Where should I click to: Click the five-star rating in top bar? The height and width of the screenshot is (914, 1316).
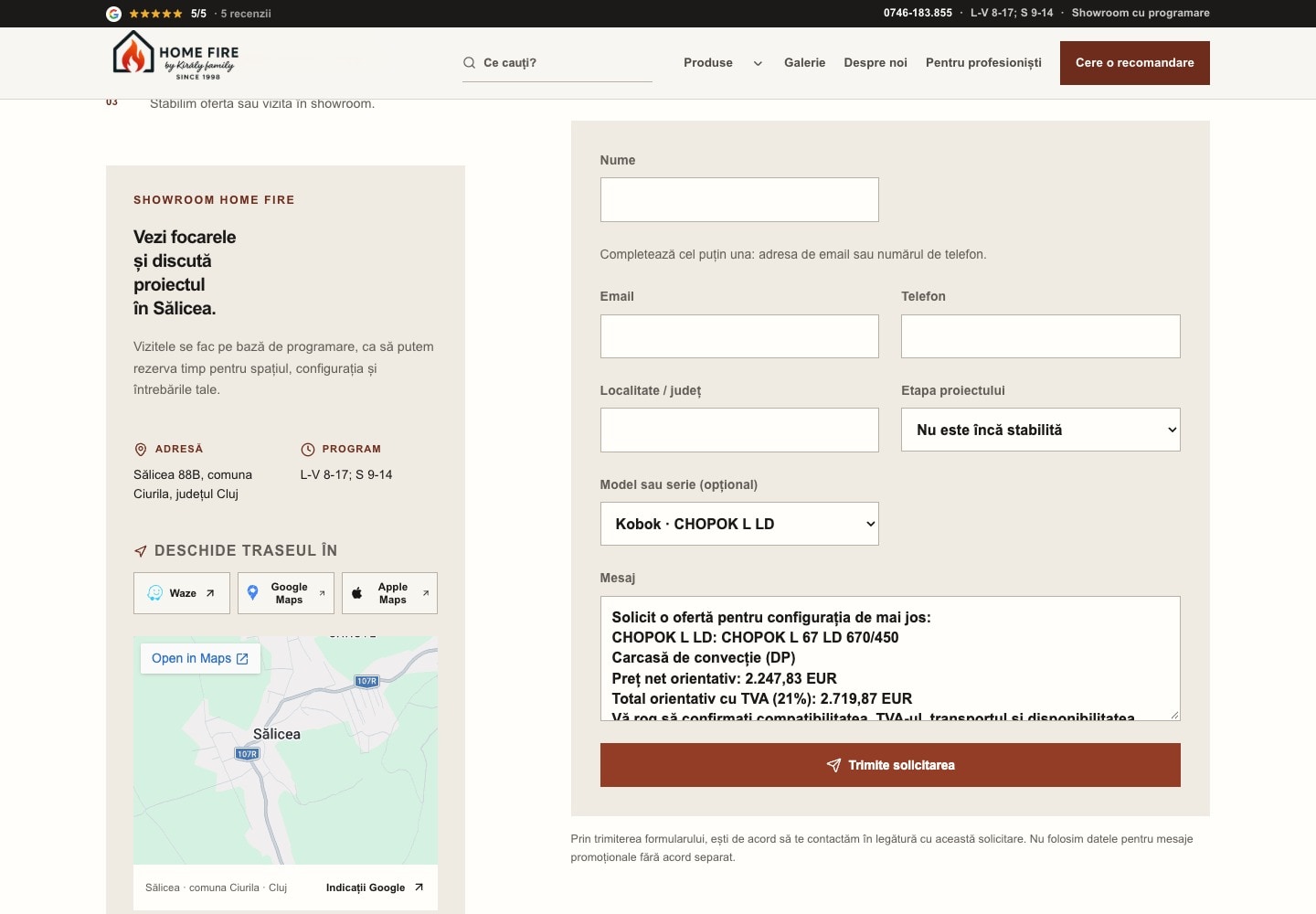click(x=155, y=14)
